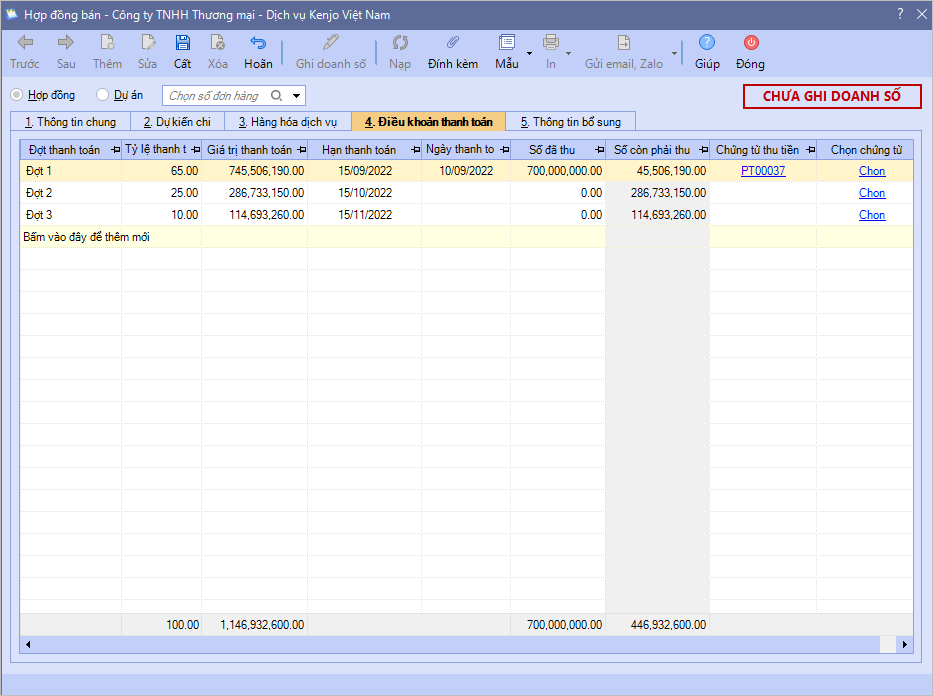Open the Hàng hóa dịch vụ tab
Viewport: 933px width, 696px height.
point(287,122)
